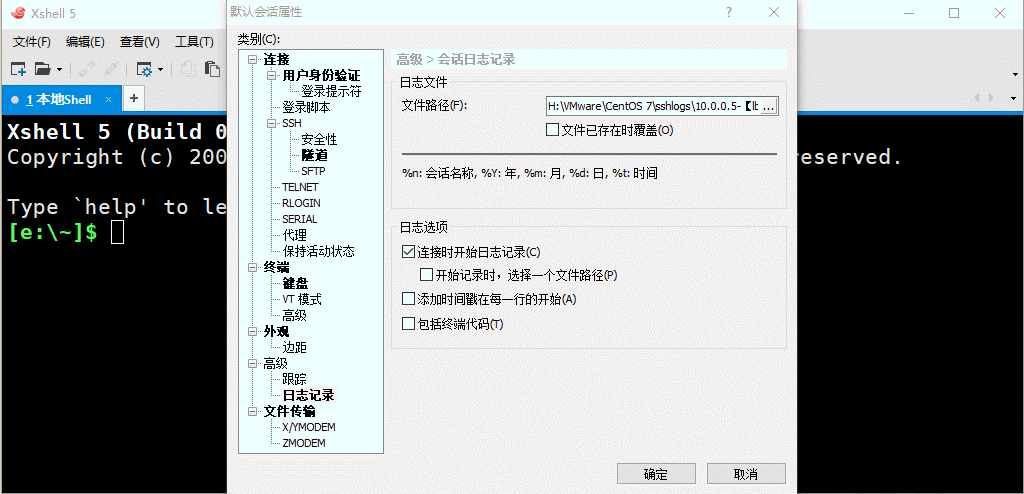
Task: Click the Open folder icon in Xshell toolbar
Action: [43, 69]
